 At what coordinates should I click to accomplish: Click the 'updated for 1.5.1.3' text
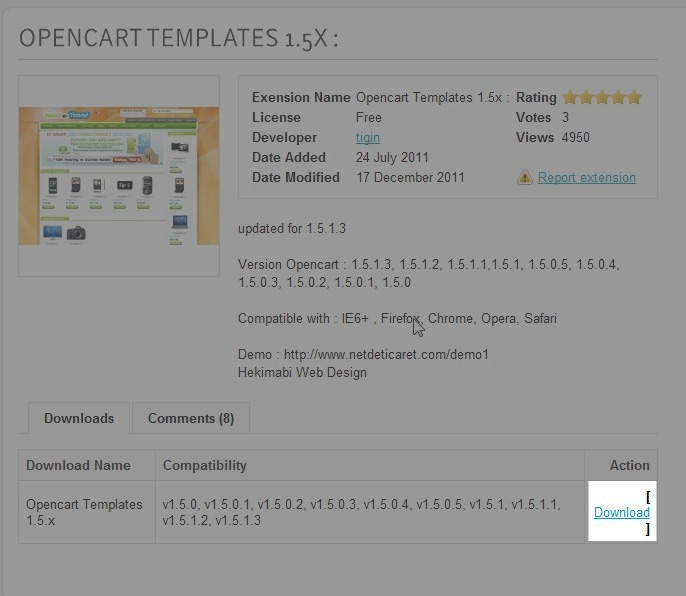(x=292, y=228)
